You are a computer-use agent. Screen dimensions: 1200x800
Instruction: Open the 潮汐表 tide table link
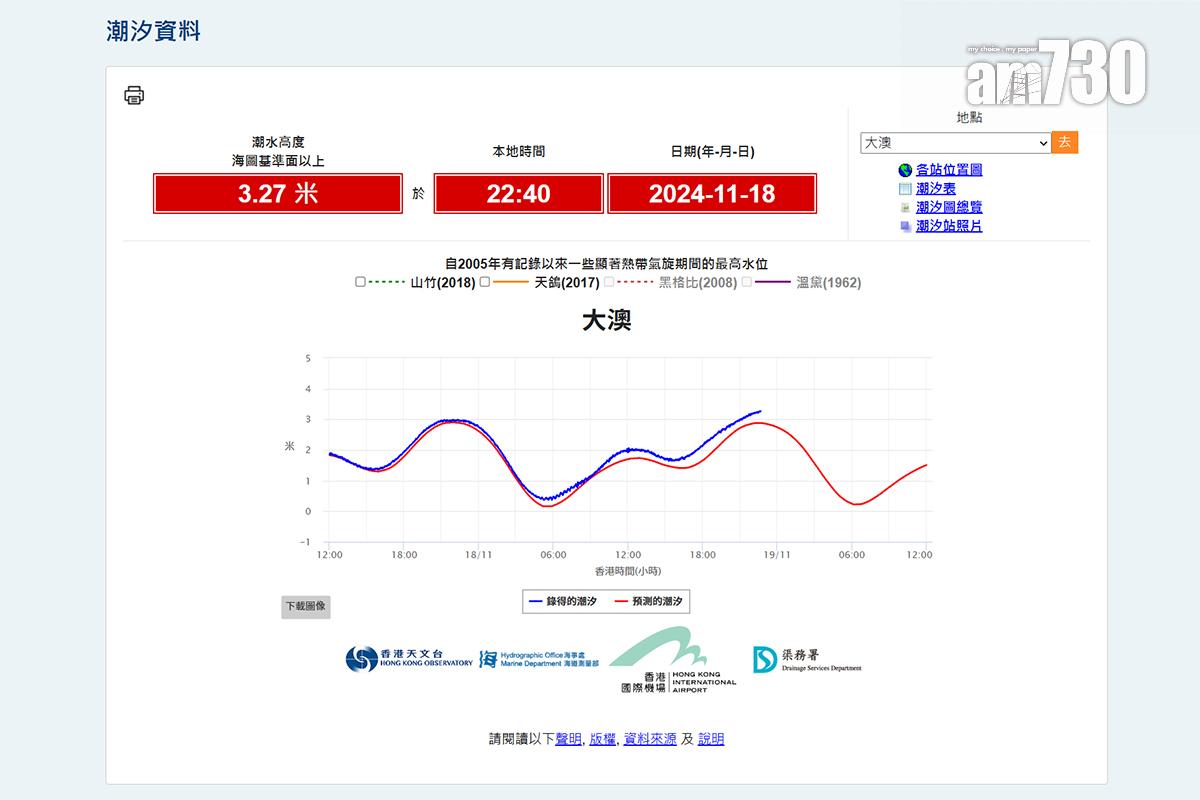click(x=936, y=189)
